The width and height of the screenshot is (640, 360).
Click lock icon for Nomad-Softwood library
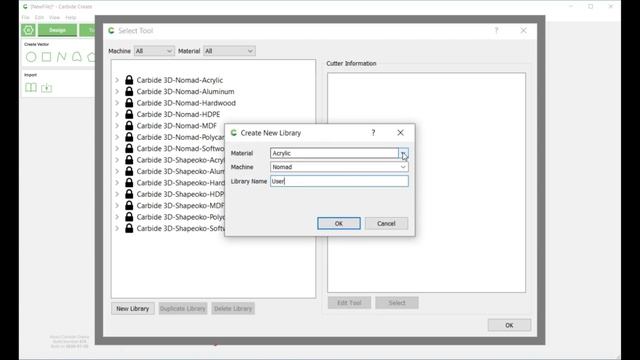coord(129,149)
